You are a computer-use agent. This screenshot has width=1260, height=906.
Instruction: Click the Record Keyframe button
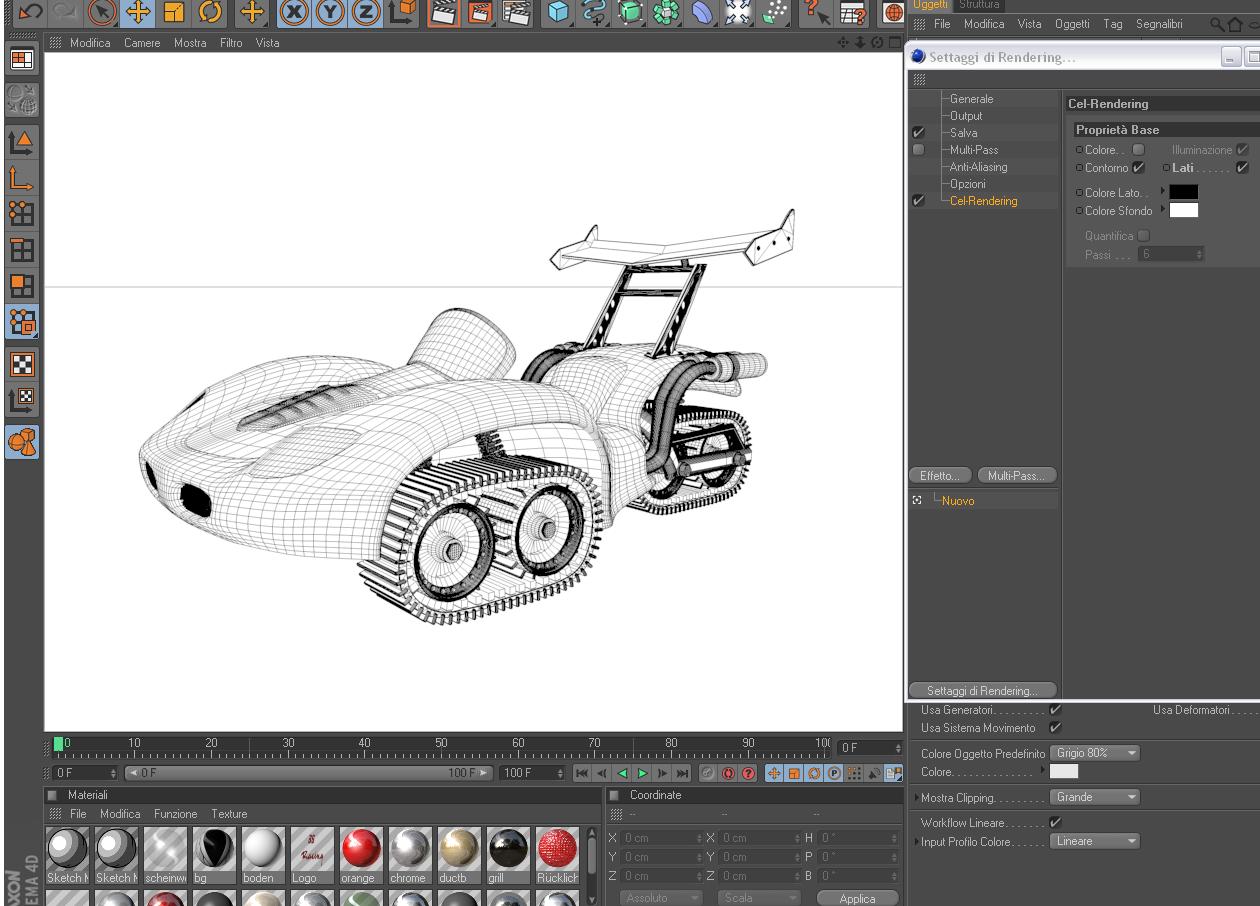706,773
